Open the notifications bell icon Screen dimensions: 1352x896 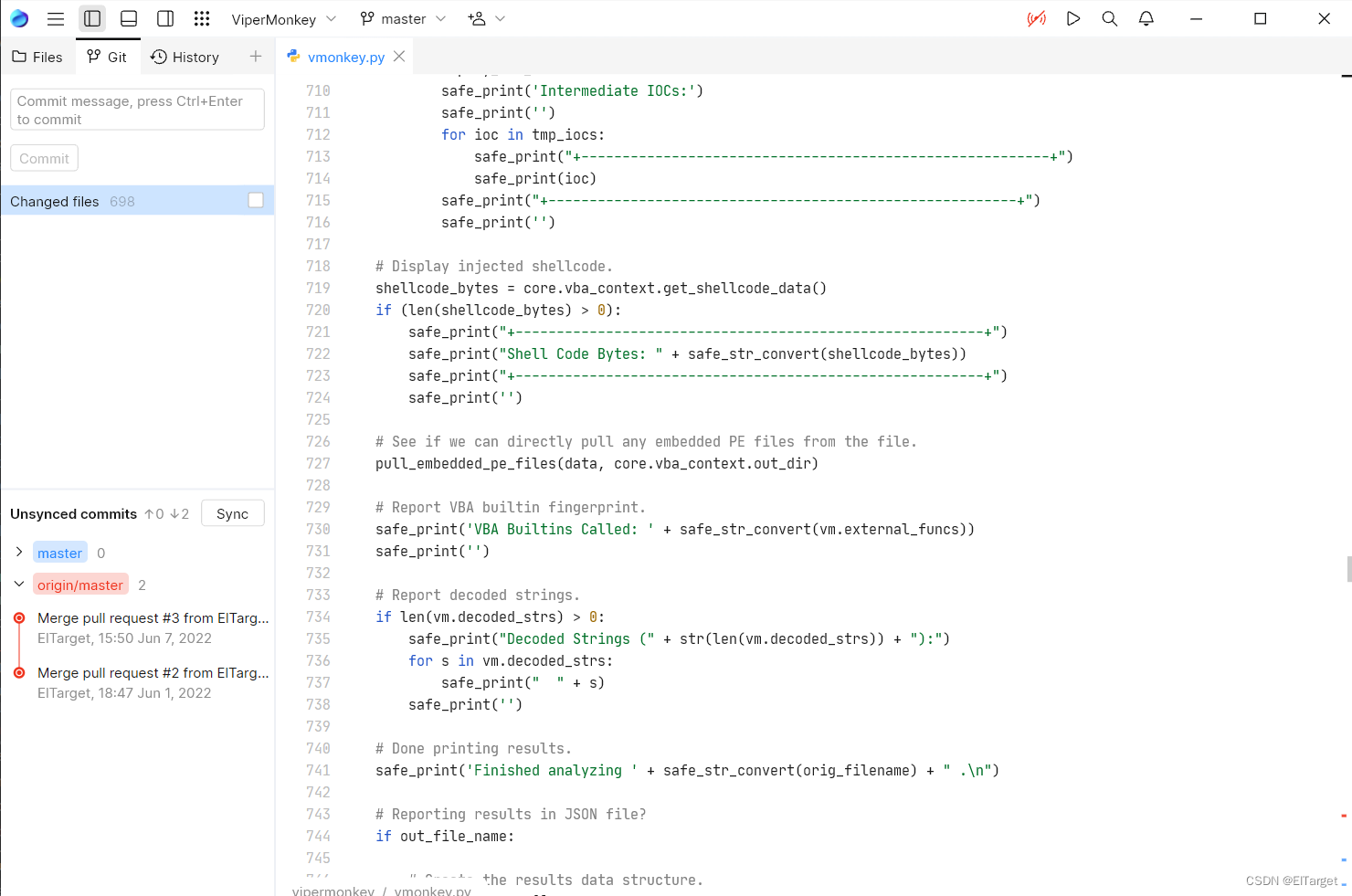coord(1146,18)
